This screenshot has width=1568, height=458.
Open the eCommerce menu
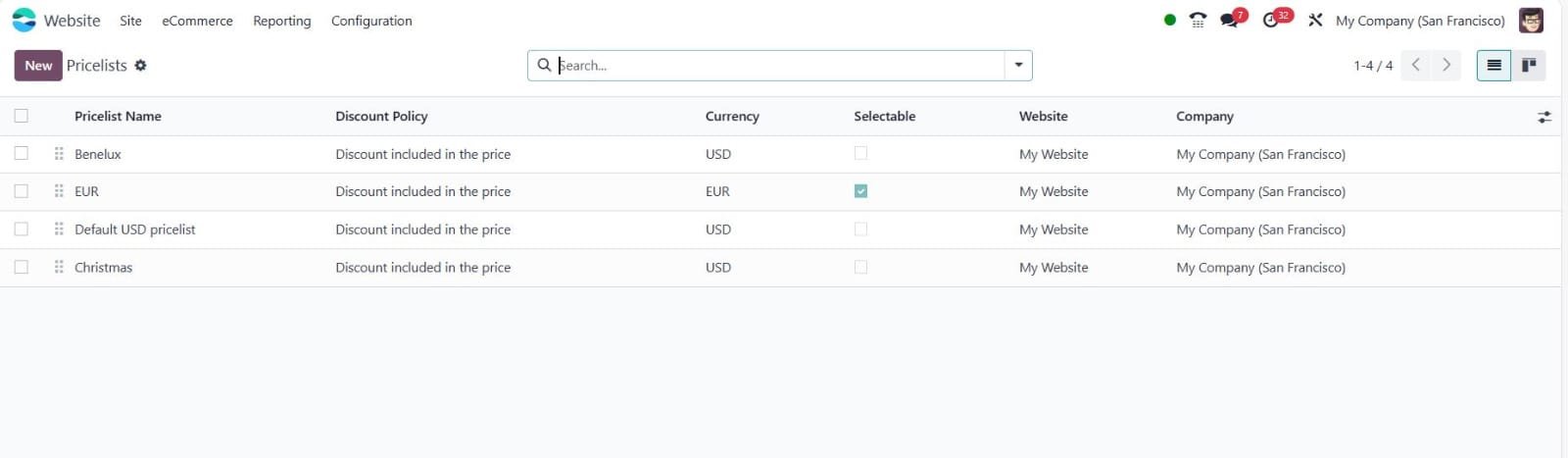coord(197,21)
